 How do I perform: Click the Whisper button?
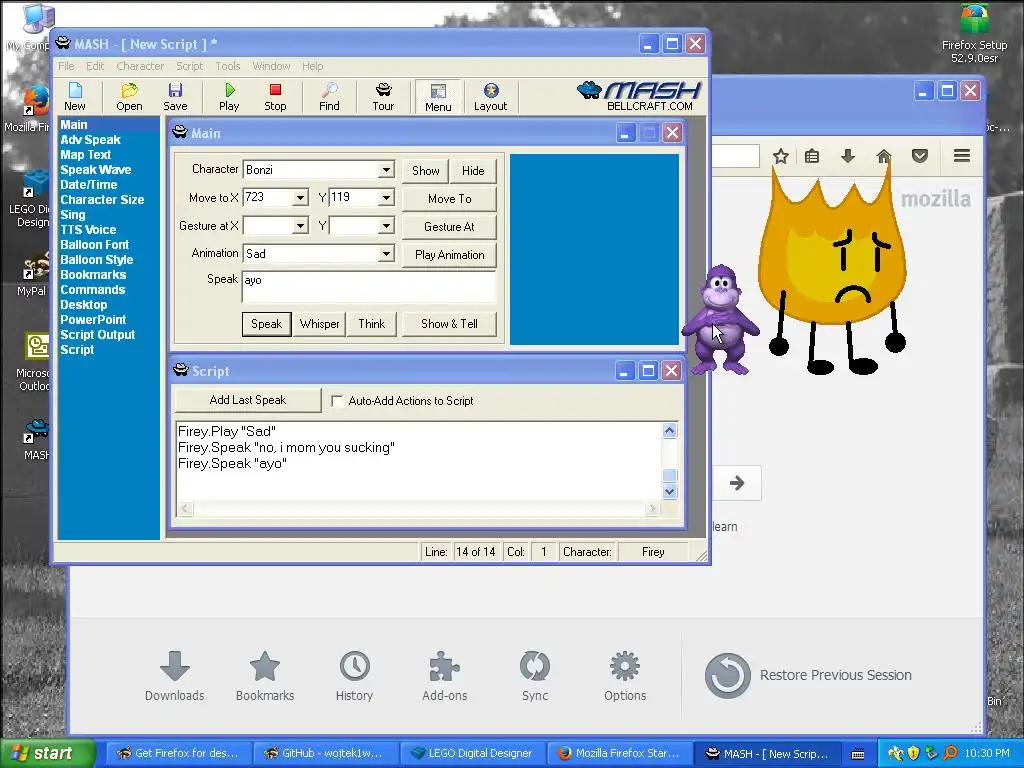click(x=319, y=324)
